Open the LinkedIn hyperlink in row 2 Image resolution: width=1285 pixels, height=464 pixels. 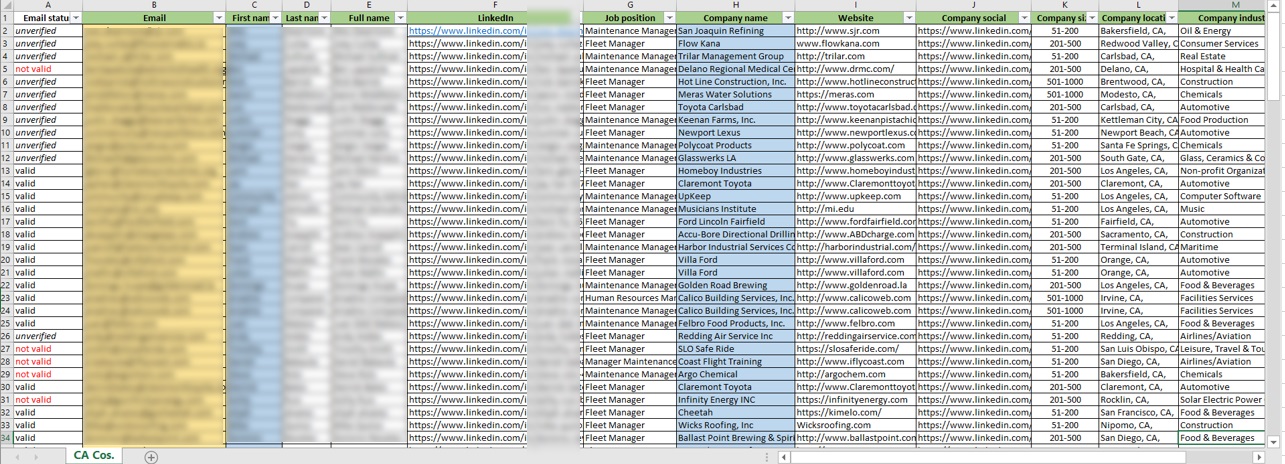(467, 31)
